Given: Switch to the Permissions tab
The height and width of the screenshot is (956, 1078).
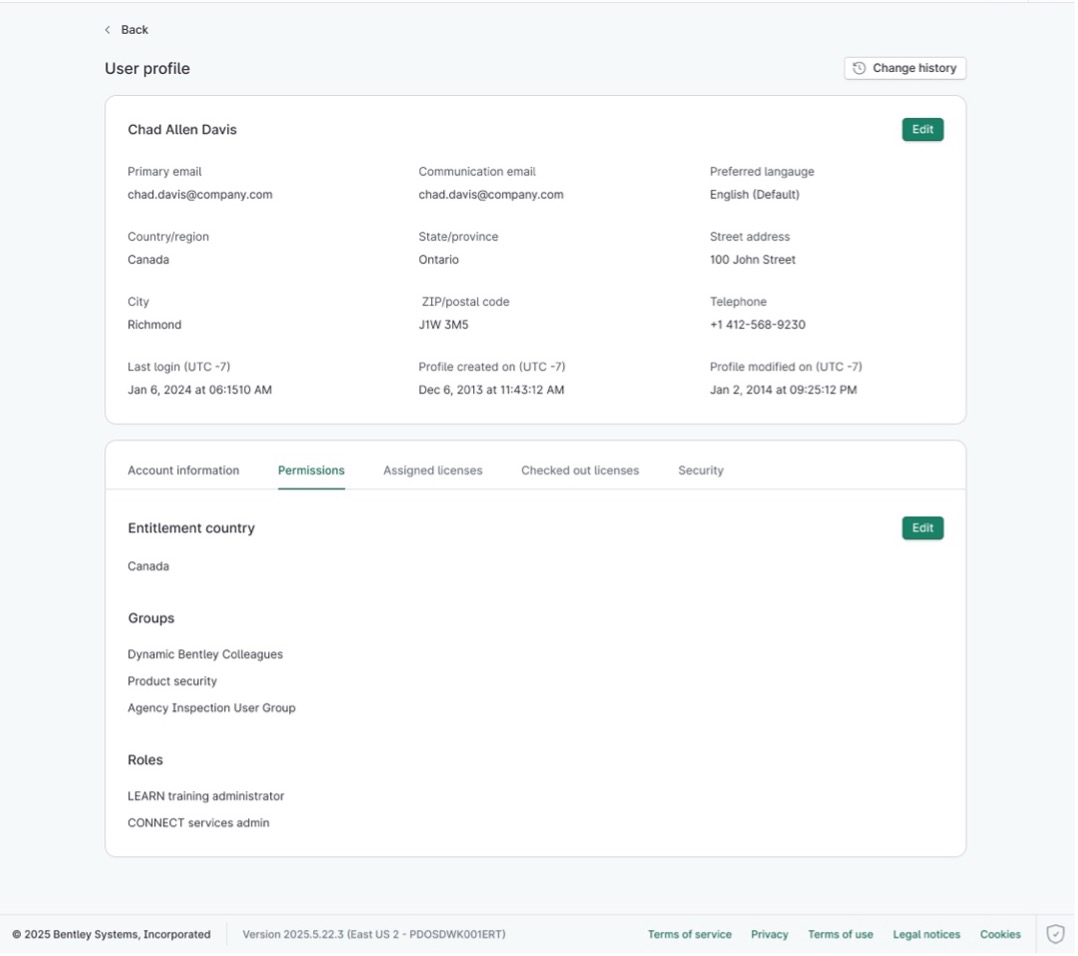Looking at the screenshot, I should [x=311, y=469].
